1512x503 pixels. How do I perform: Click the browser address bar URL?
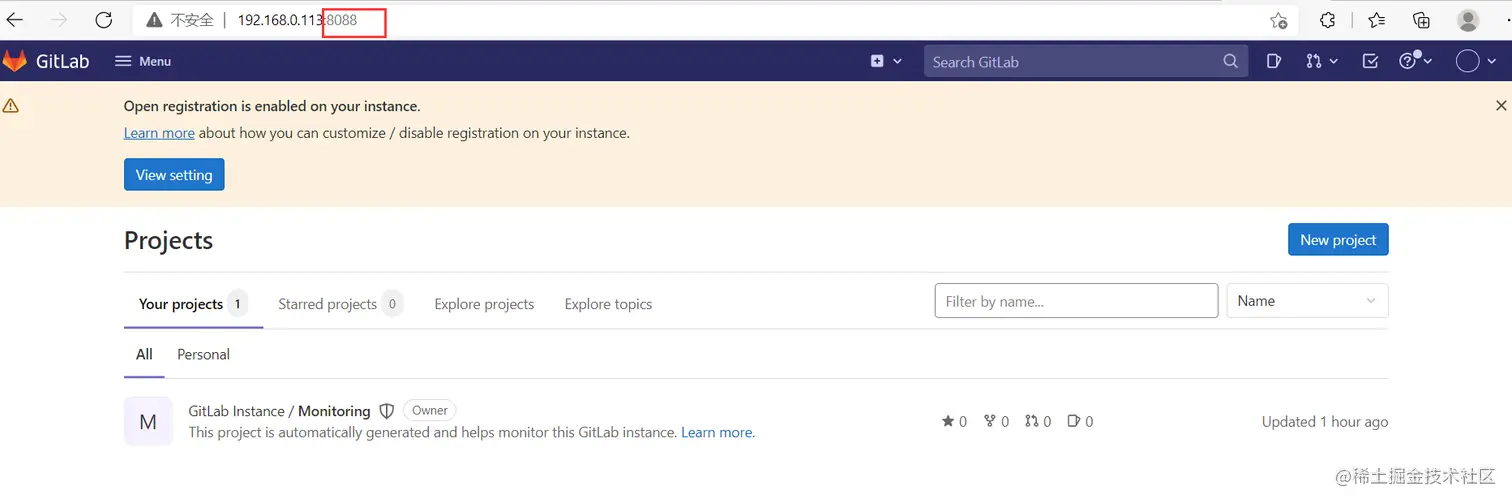click(297, 20)
